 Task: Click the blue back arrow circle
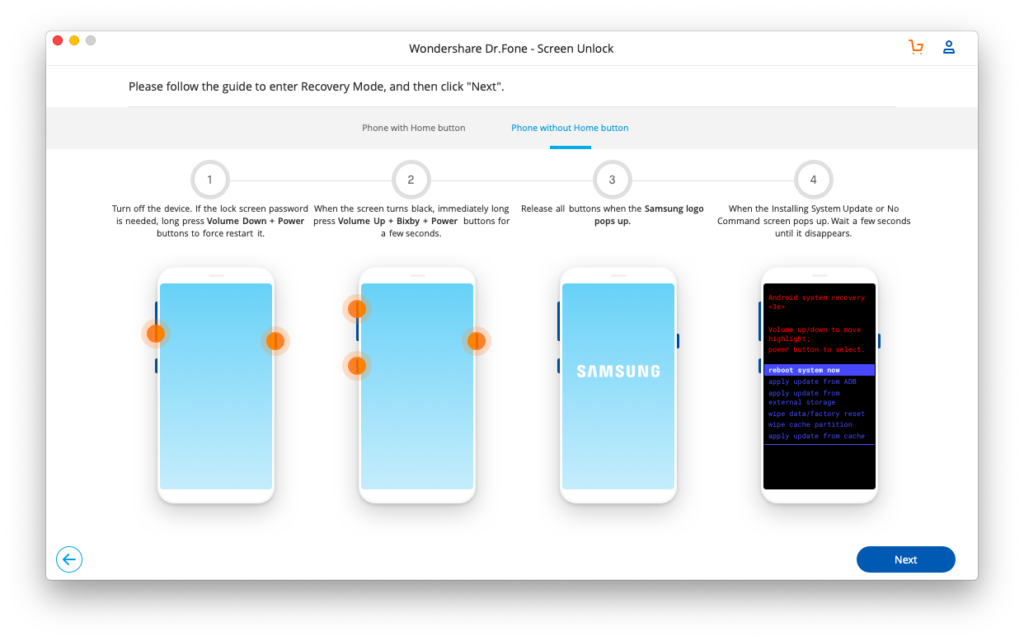tap(69, 559)
